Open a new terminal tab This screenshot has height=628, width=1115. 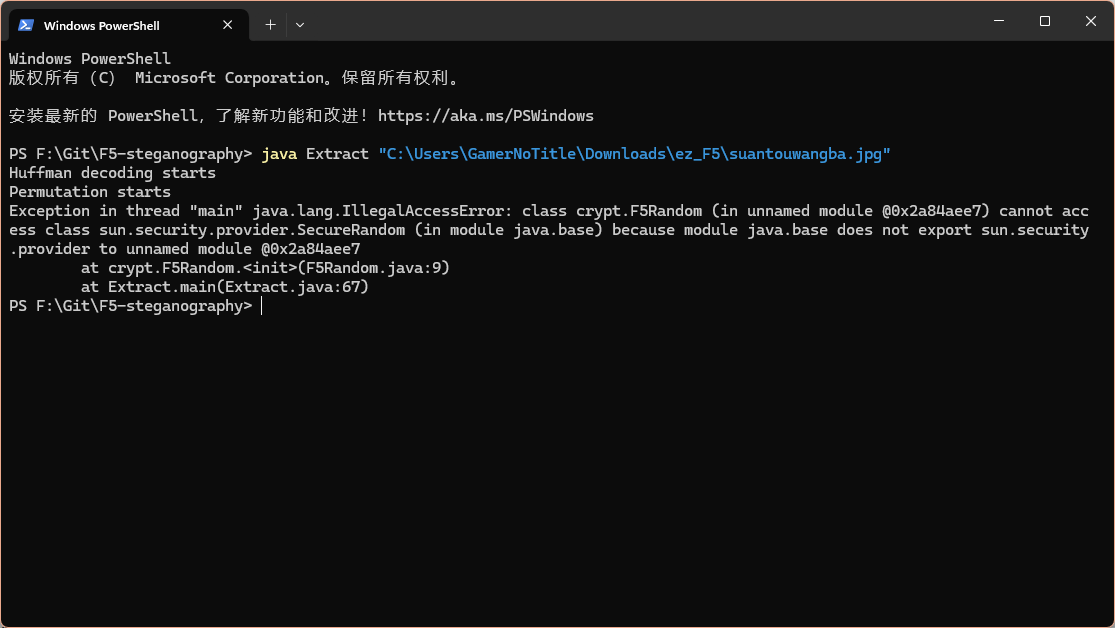(270, 25)
